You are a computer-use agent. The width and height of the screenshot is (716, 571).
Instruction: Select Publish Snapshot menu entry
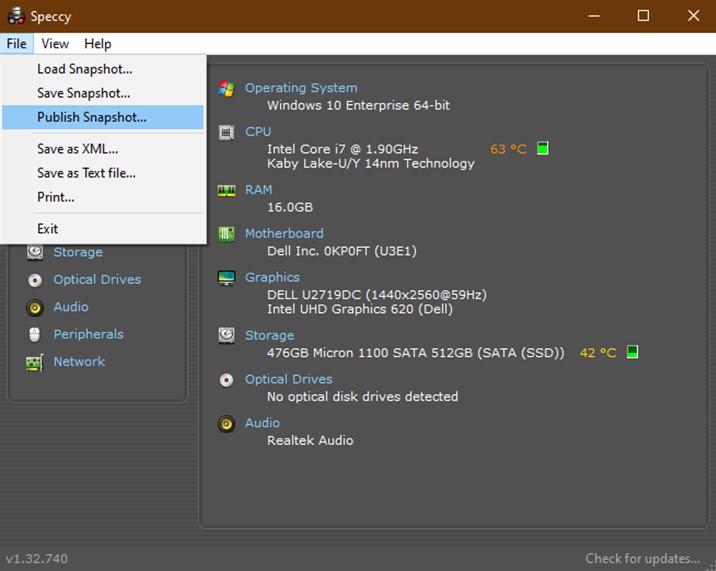click(x=103, y=117)
